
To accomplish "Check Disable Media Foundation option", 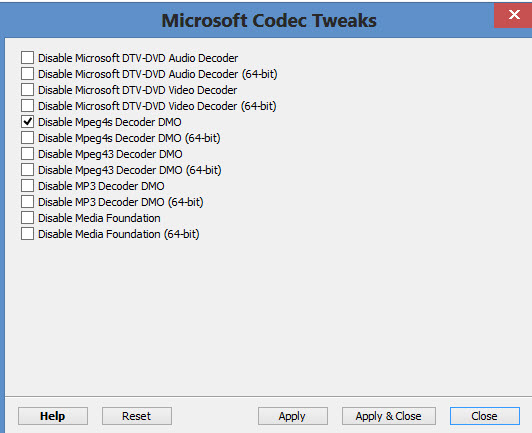I will pyautogui.click(x=27, y=218).
